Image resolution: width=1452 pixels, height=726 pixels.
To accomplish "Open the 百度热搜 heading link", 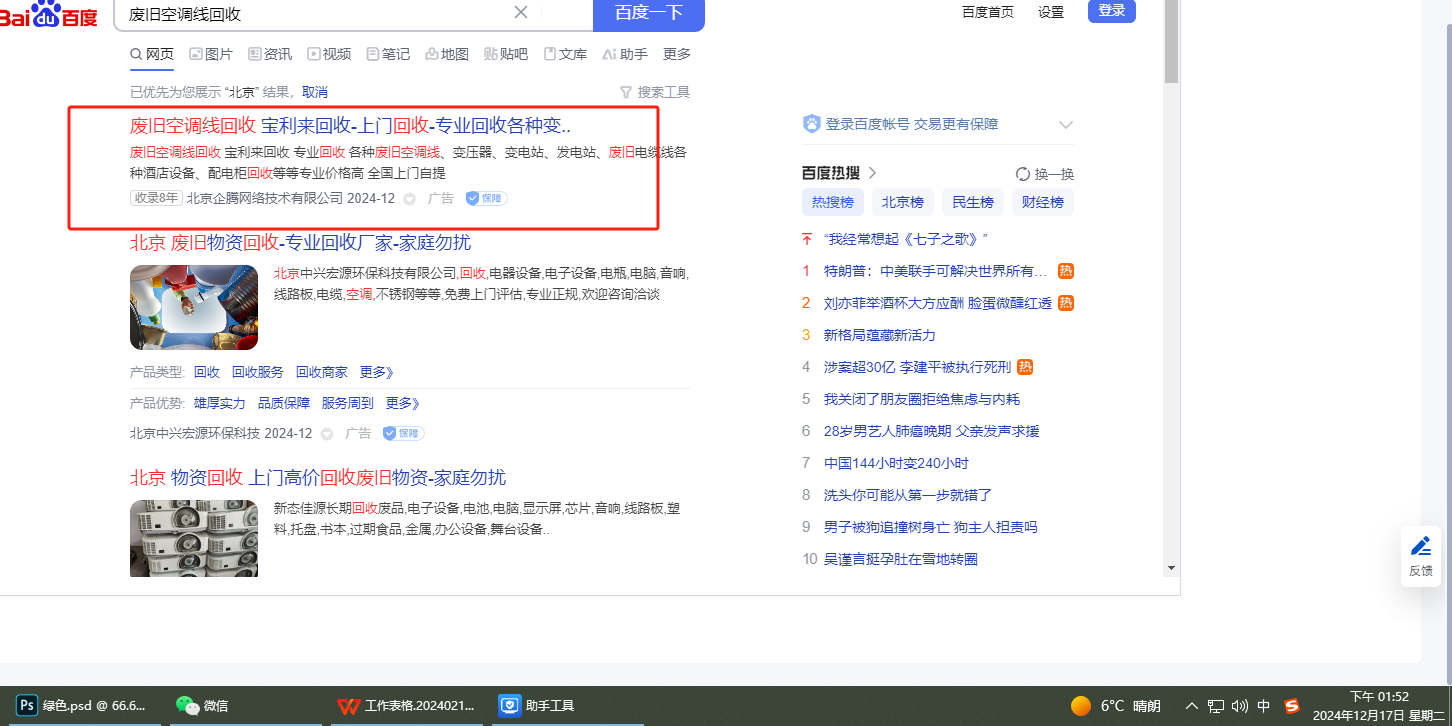I will pyautogui.click(x=839, y=173).
